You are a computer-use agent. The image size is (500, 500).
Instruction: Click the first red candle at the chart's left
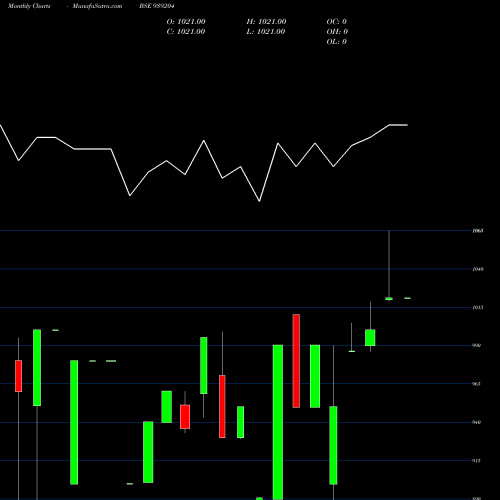[19, 376]
